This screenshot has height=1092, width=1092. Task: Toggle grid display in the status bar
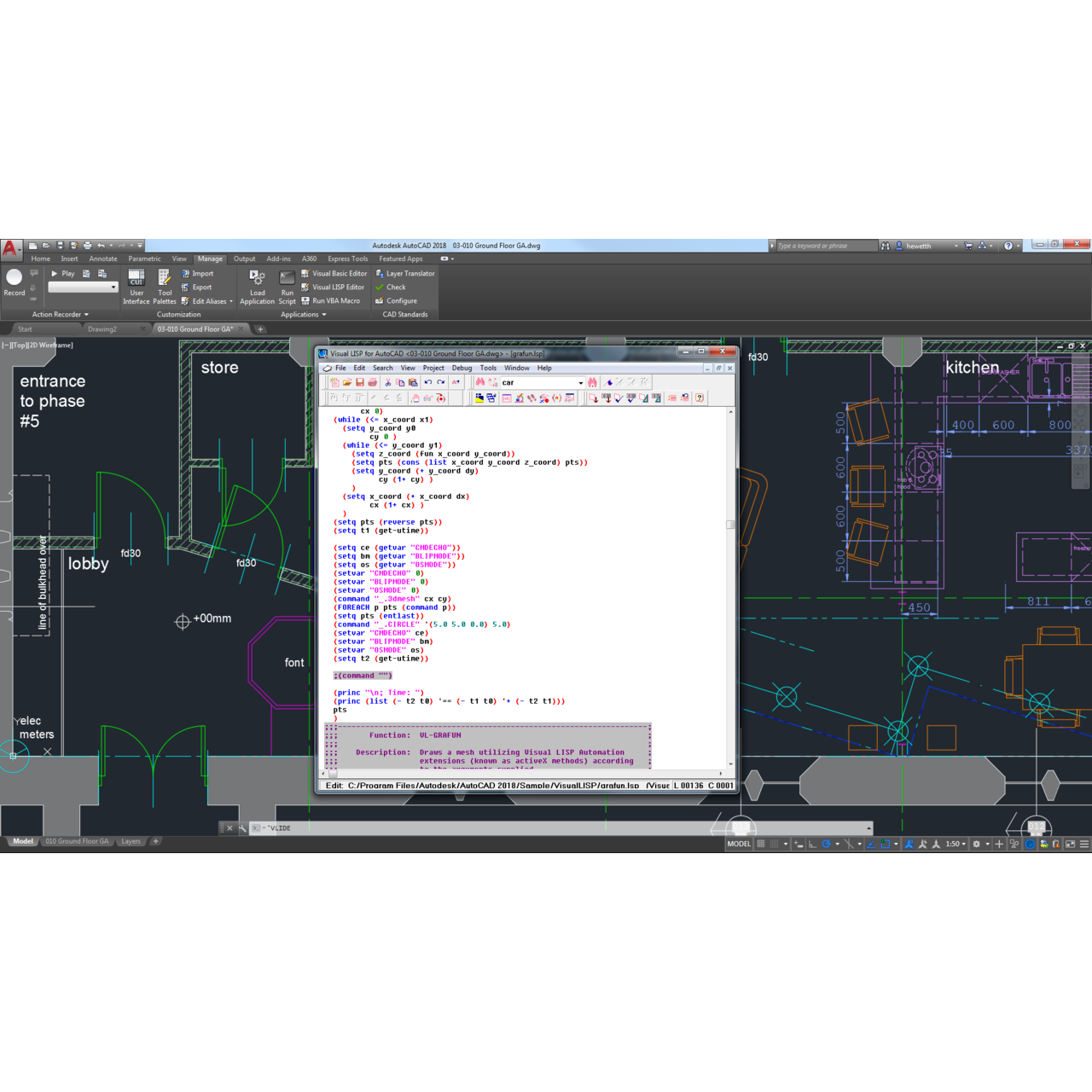pos(760,843)
